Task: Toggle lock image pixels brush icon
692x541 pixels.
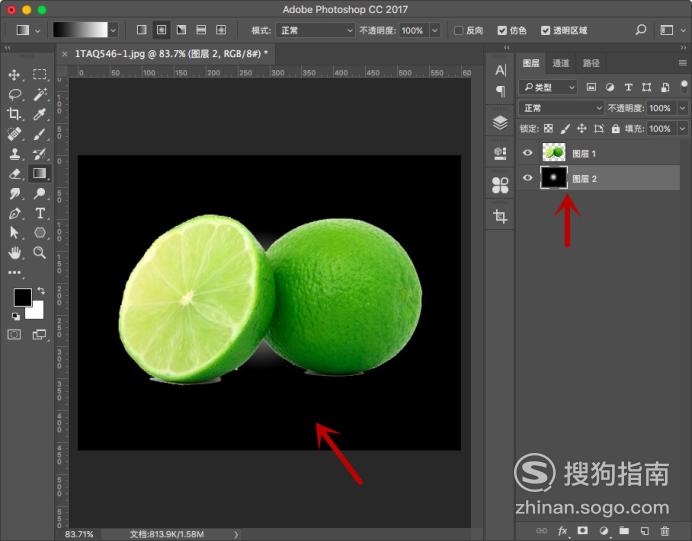Action: coord(565,129)
